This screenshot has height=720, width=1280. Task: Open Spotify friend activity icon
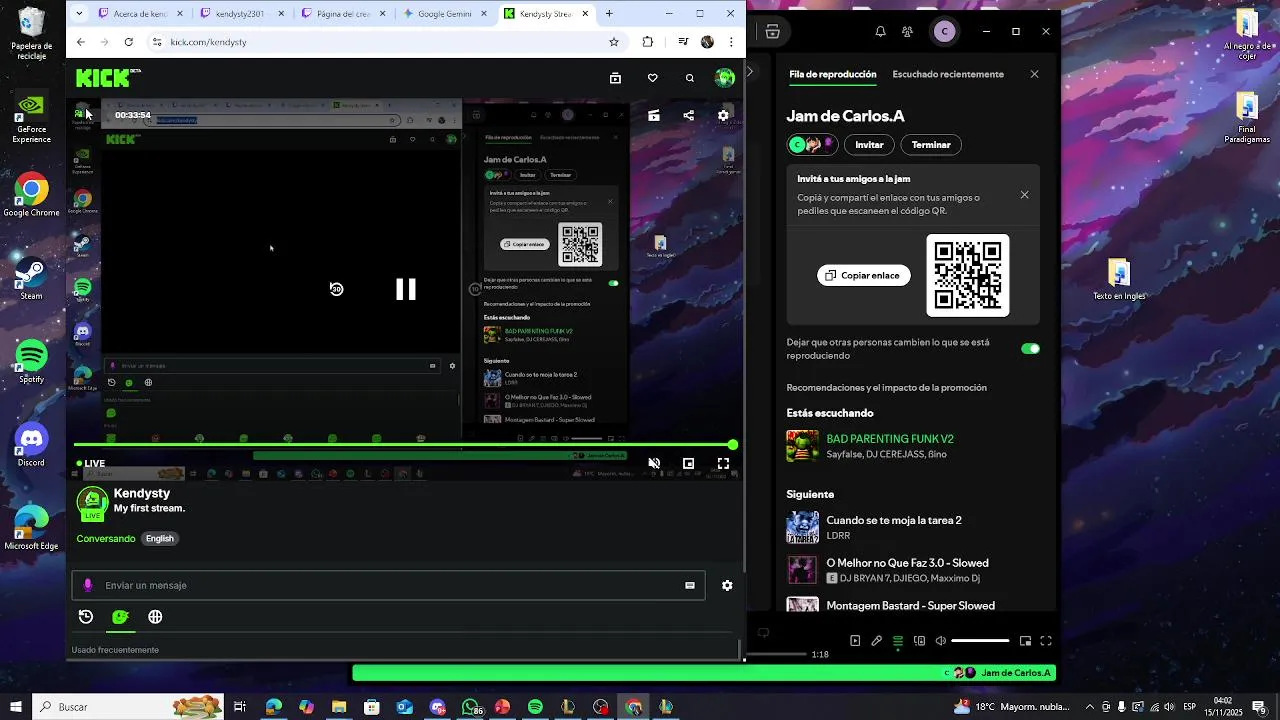907,32
